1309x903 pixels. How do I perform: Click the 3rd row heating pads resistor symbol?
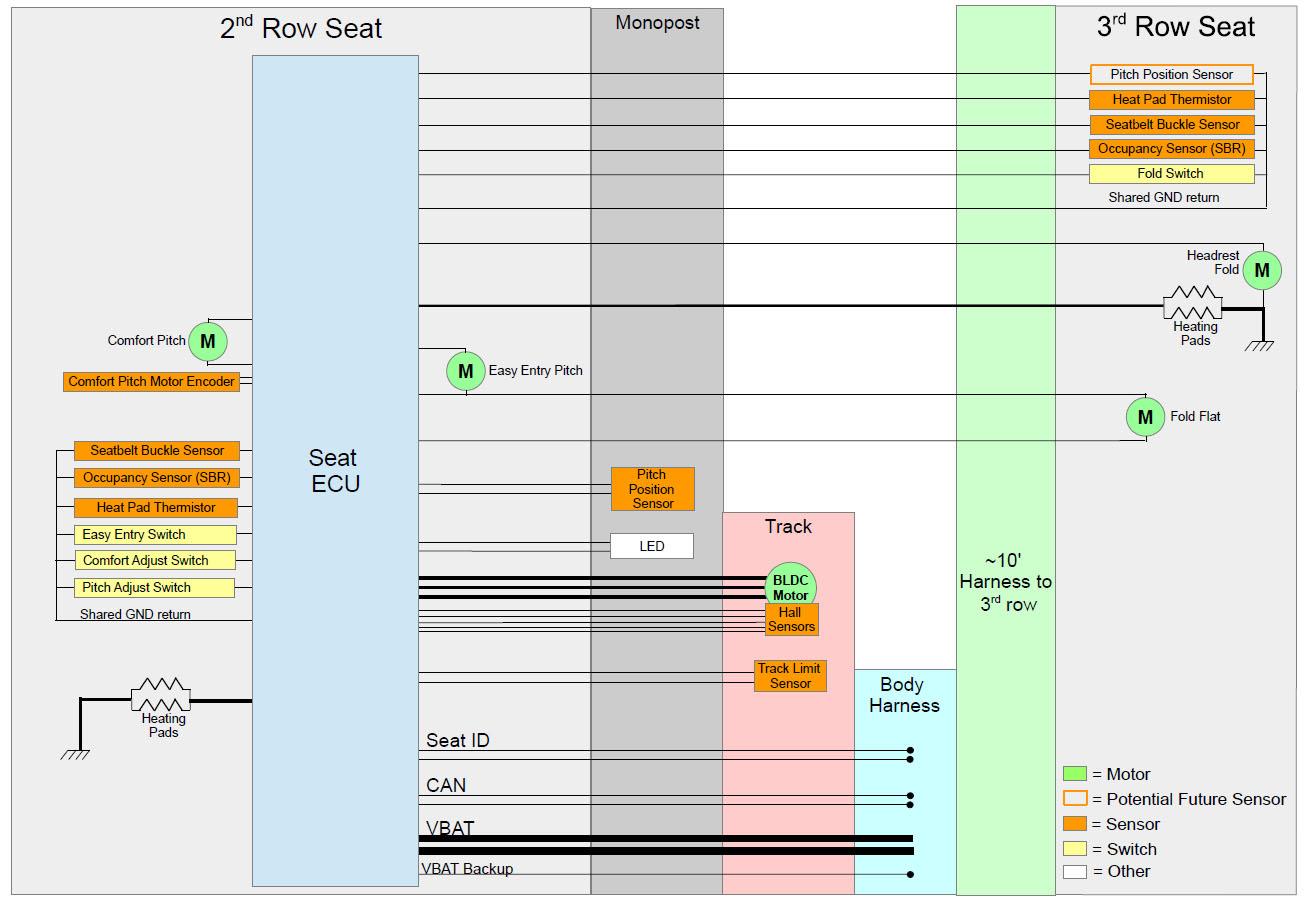pyautogui.click(x=1193, y=300)
